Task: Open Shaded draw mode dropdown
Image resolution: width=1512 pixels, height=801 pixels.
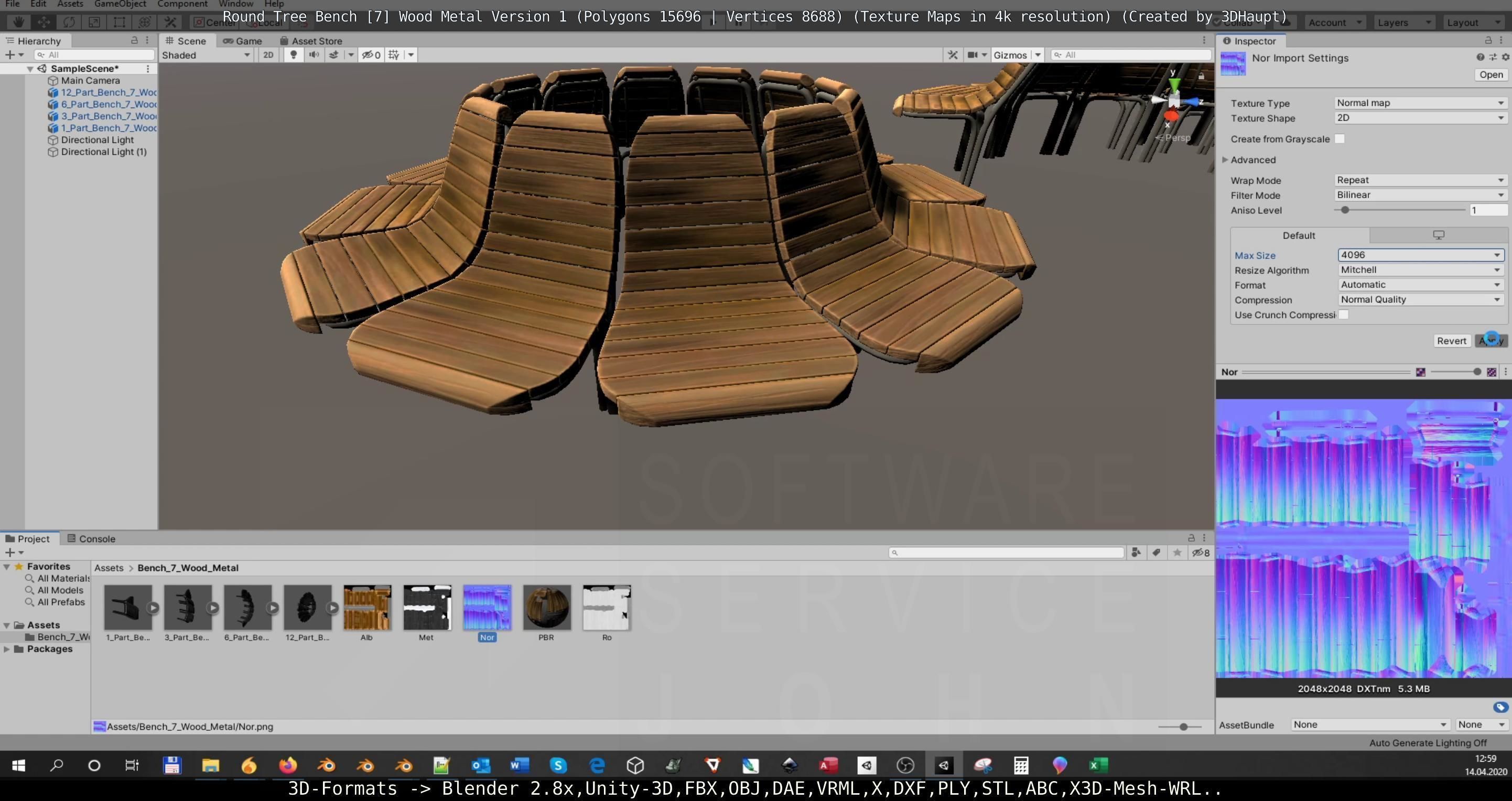Action: [207, 55]
